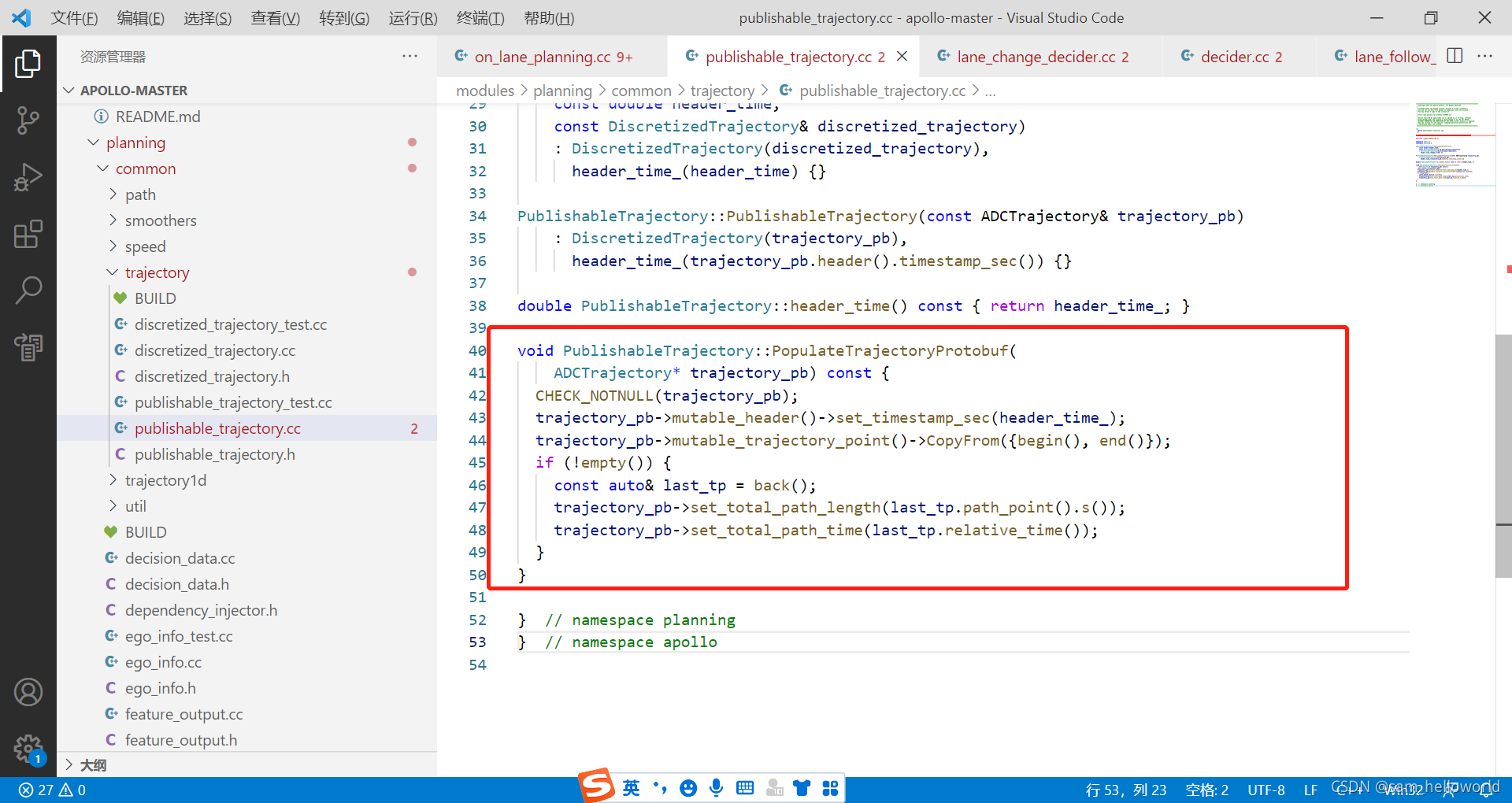The width and height of the screenshot is (1512, 803).
Task: Open the Explorer view in activity bar
Action: pos(28,64)
